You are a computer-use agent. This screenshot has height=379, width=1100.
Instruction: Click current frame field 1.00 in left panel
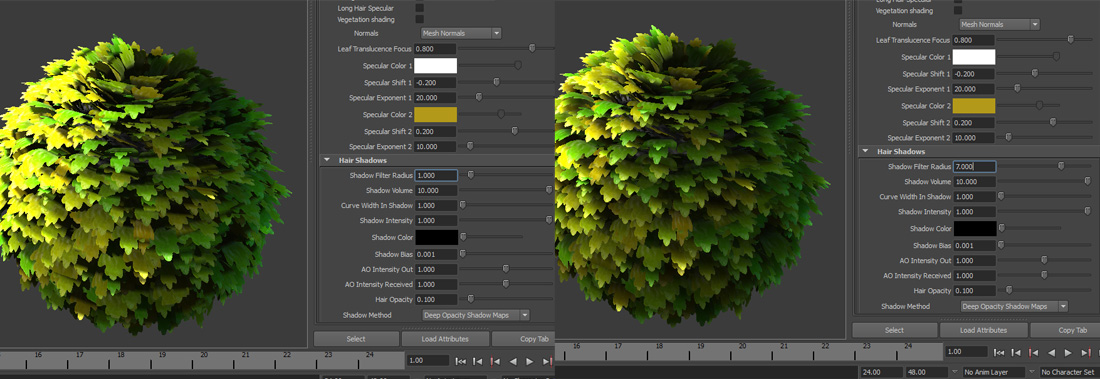click(428, 360)
